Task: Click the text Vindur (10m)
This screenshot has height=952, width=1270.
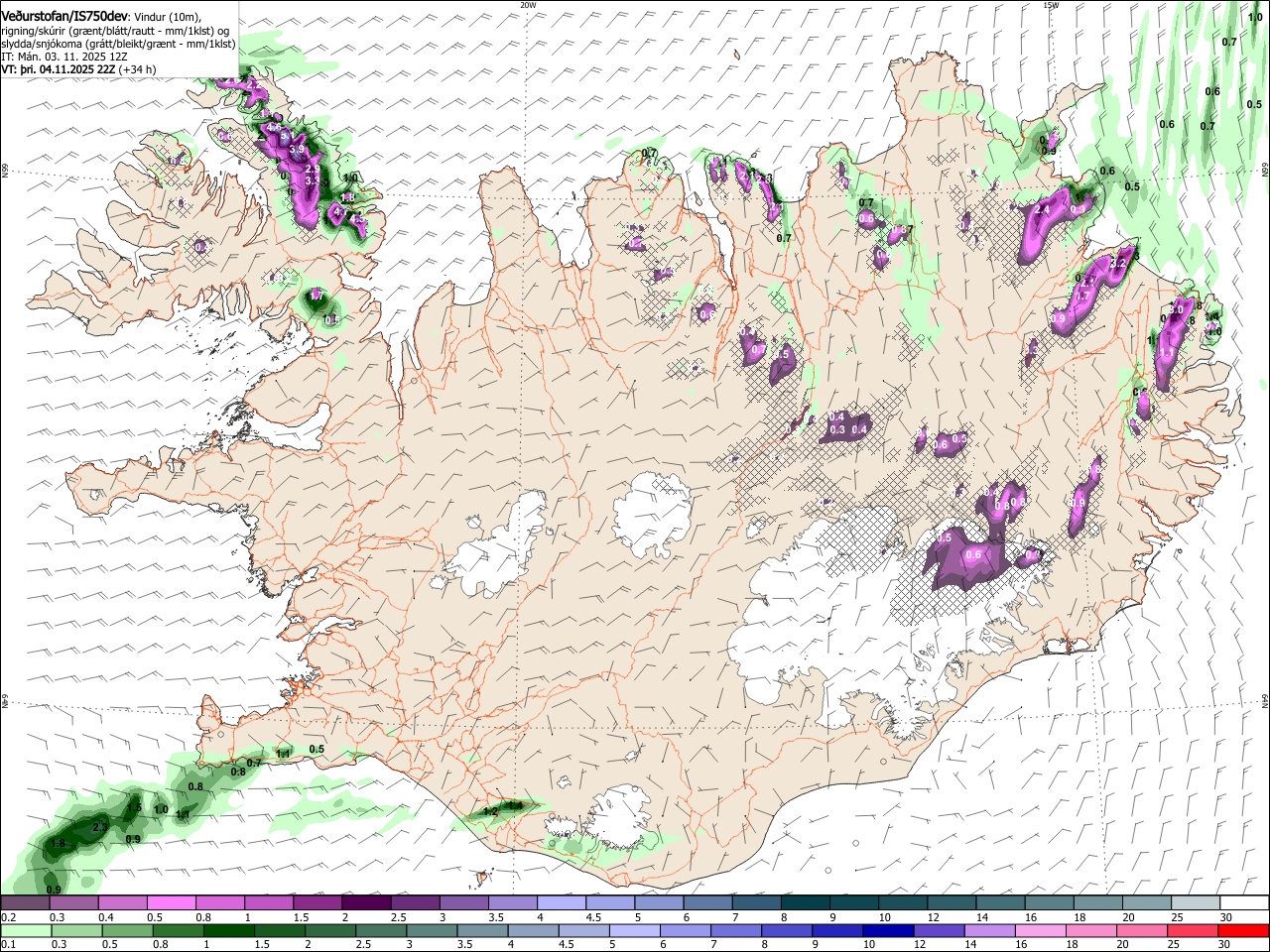Action: [x=168, y=17]
